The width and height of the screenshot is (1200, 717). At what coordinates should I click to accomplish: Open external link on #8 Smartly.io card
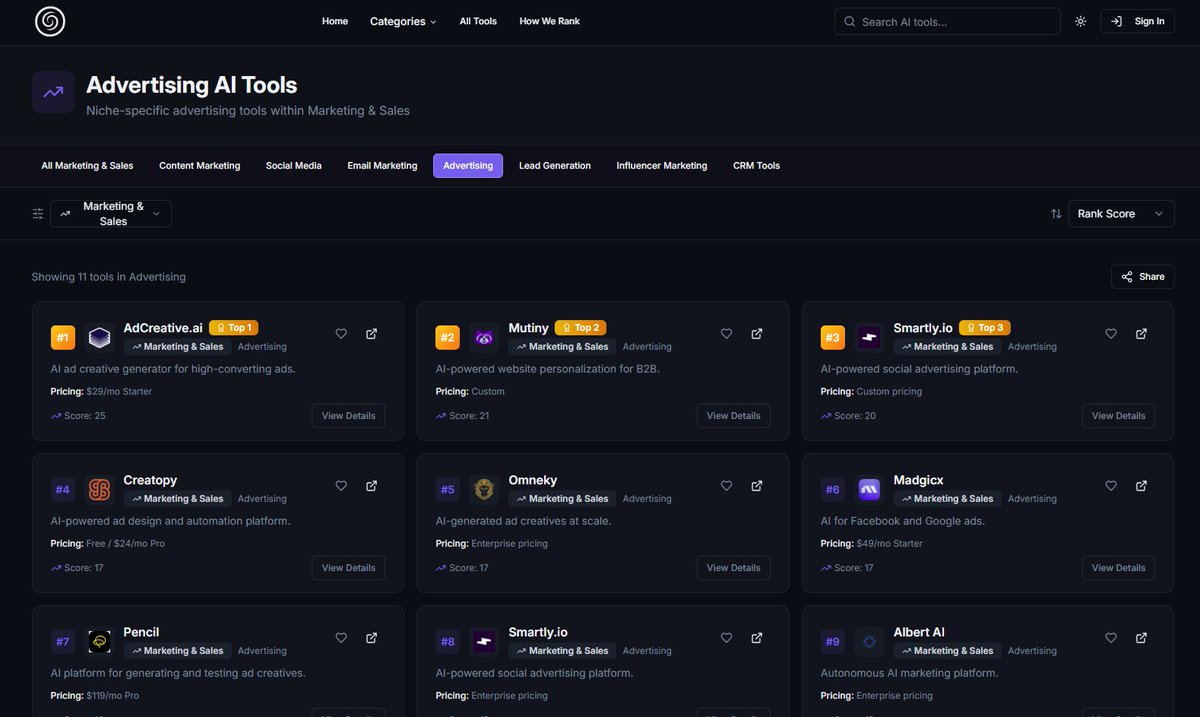[757, 638]
